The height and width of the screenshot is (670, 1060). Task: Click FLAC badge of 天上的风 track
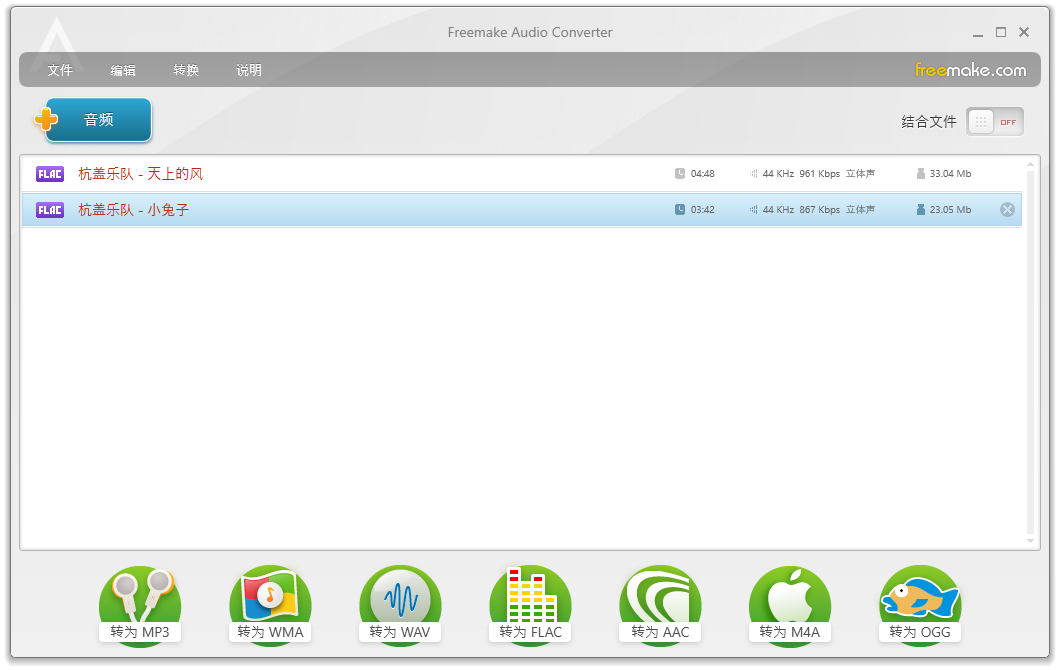[50, 174]
